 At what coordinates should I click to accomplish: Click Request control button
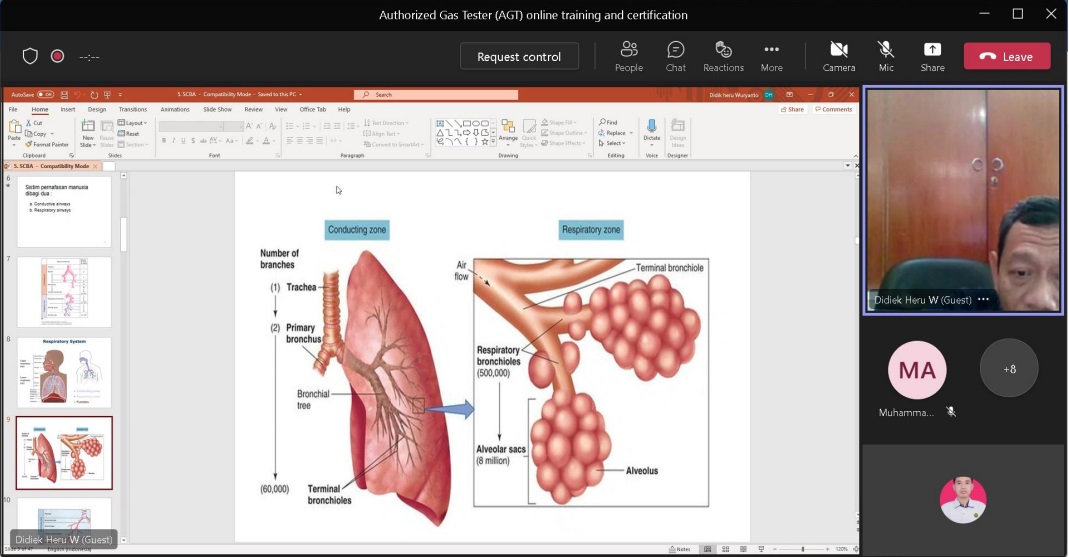click(519, 57)
